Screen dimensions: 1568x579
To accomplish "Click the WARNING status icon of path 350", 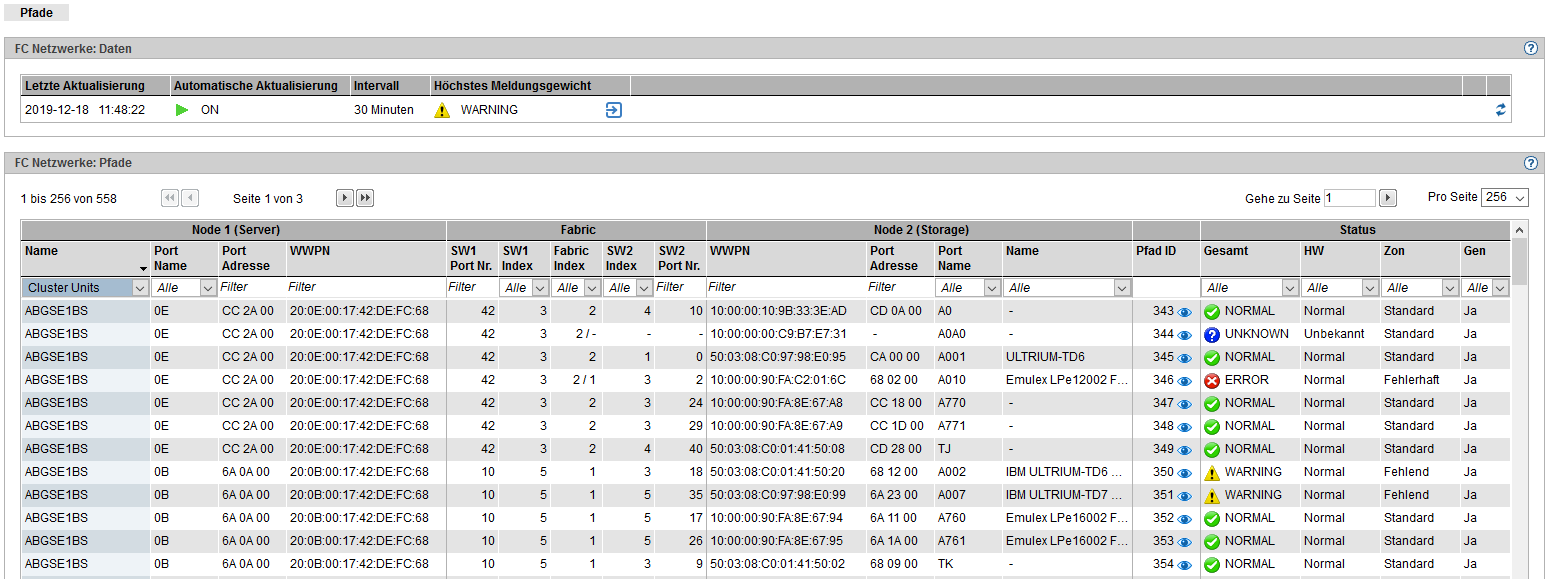I will 1212,473.
